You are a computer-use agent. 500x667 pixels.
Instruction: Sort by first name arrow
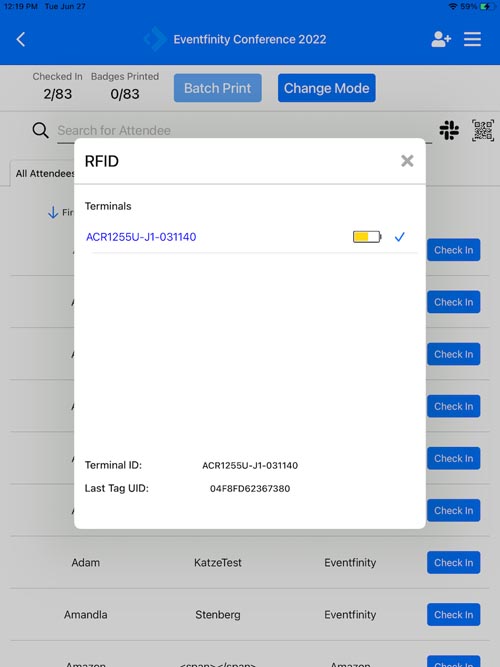[x=53, y=212]
